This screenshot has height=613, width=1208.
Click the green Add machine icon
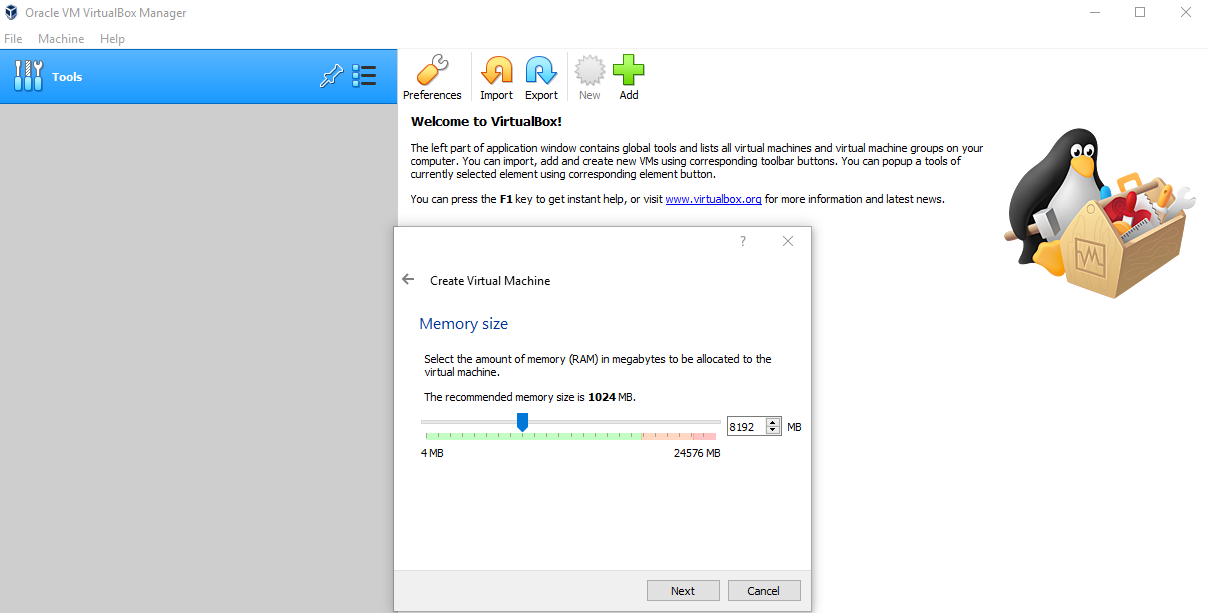[x=628, y=72]
